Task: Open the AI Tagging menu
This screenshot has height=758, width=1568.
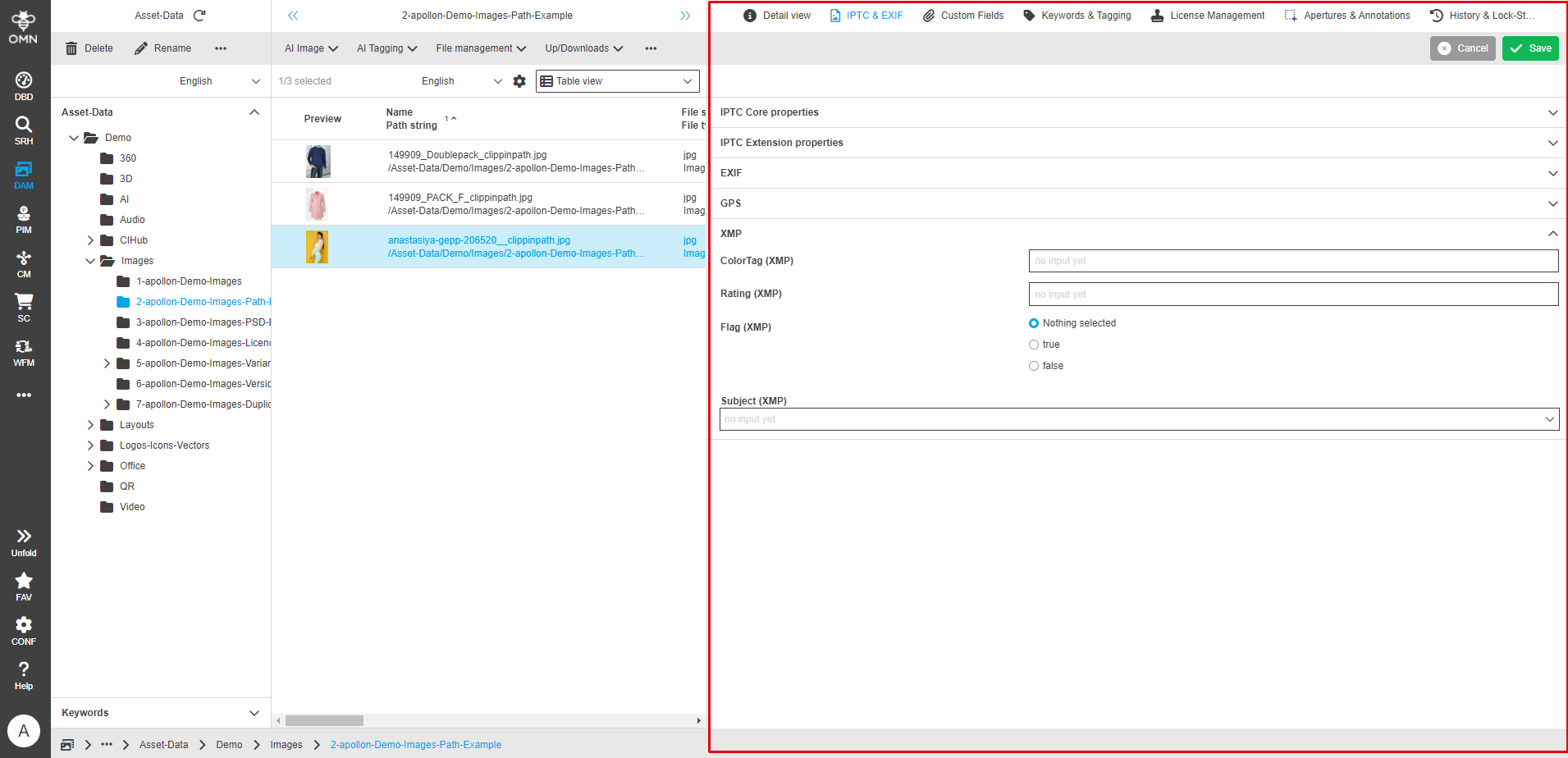Action: pyautogui.click(x=386, y=48)
